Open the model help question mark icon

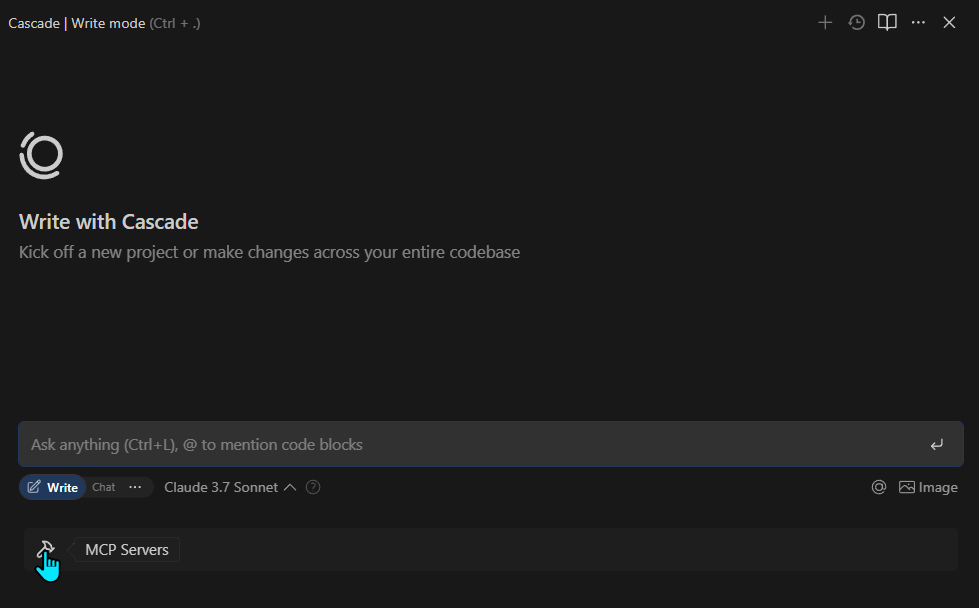[x=313, y=487]
